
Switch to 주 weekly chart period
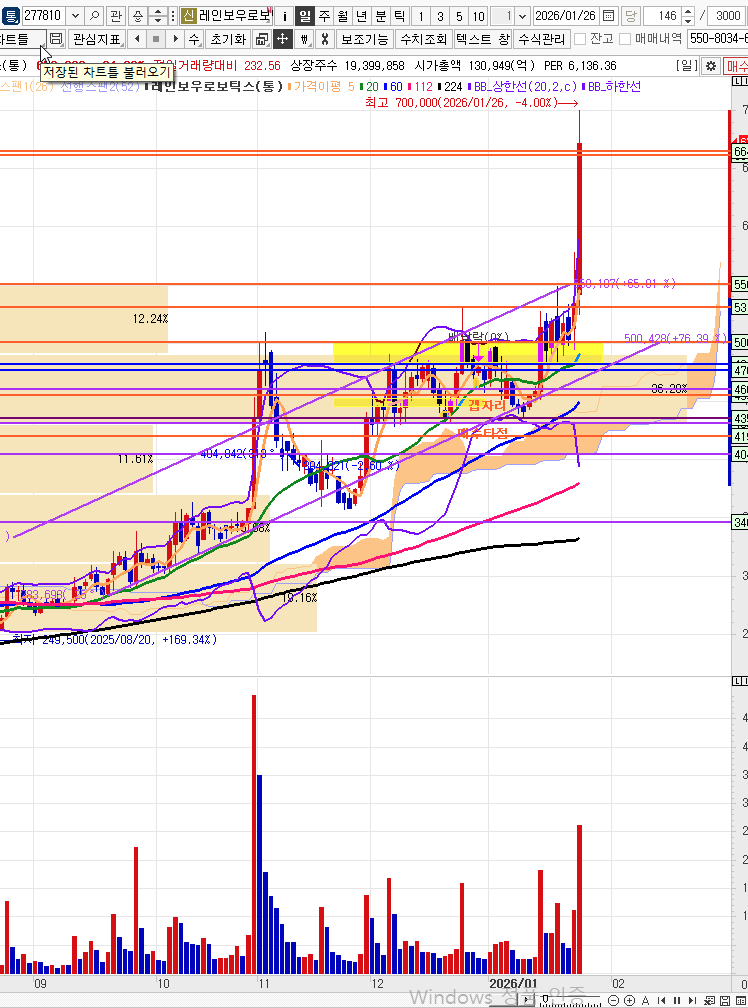click(324, 16)
